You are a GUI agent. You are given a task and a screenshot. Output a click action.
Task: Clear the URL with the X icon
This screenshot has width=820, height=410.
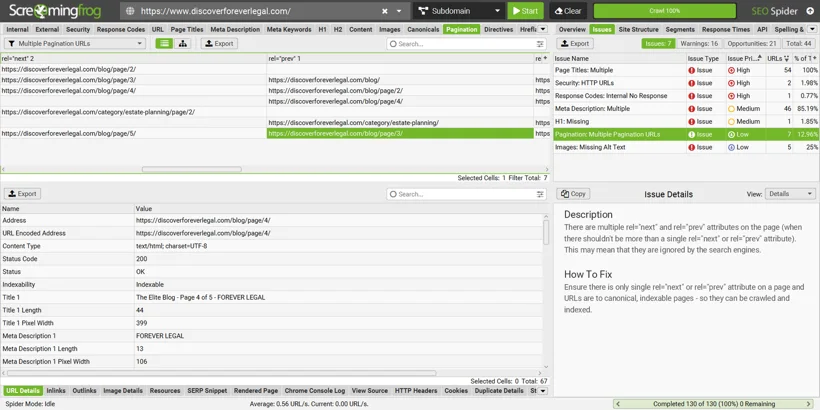point(385,11)
